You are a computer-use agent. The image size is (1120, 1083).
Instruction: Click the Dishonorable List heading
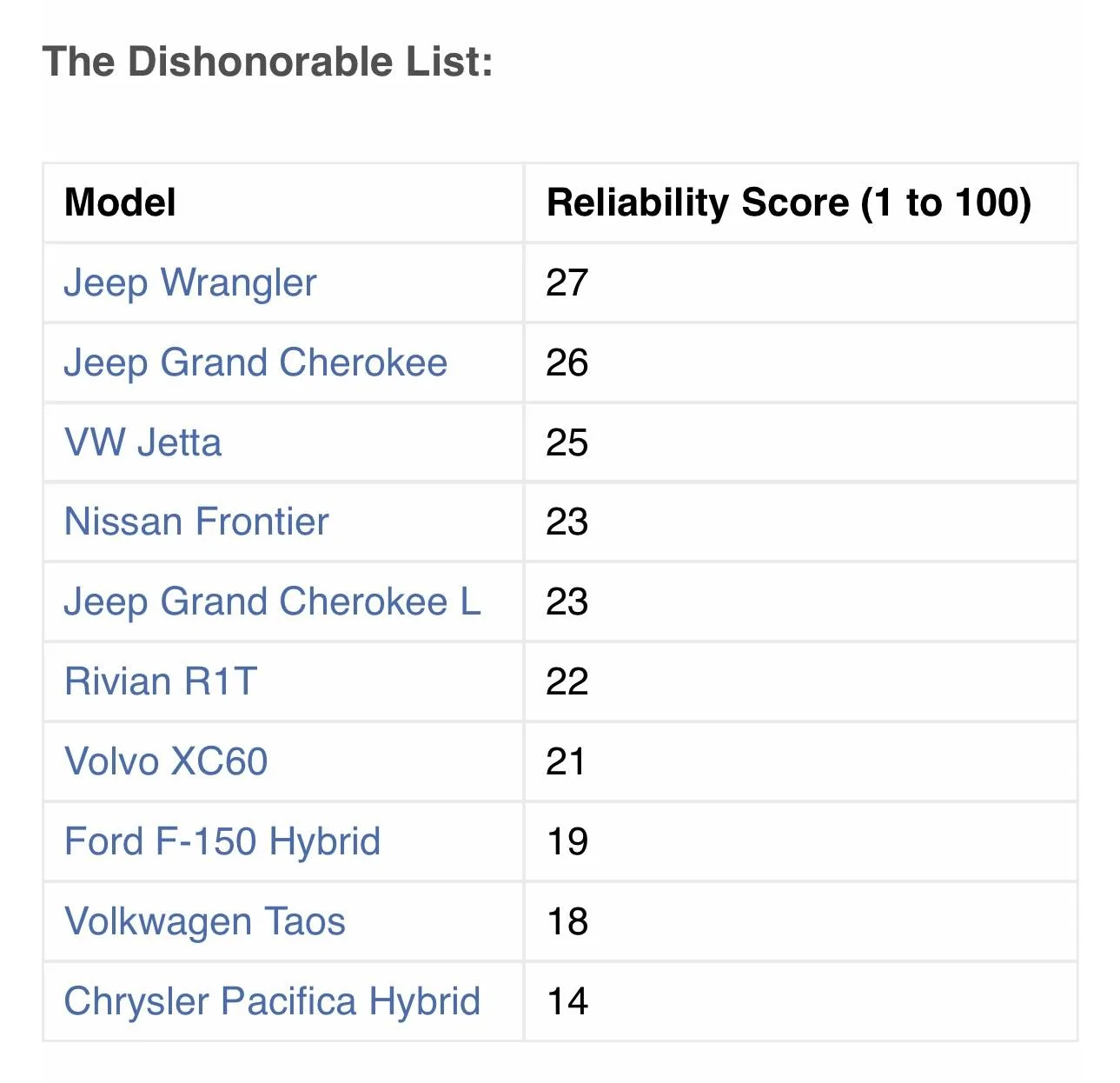268,63
